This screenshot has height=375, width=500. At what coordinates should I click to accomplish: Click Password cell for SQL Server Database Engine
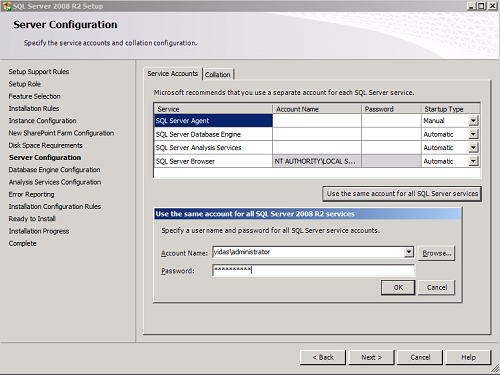click(x=391, y=134)
